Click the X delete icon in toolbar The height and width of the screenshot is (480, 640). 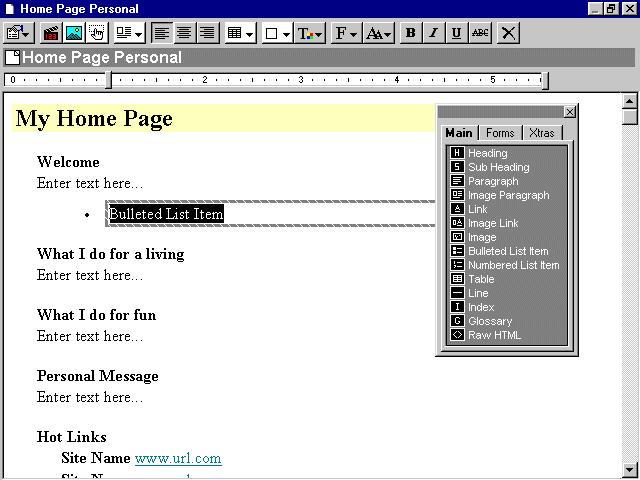509,33
